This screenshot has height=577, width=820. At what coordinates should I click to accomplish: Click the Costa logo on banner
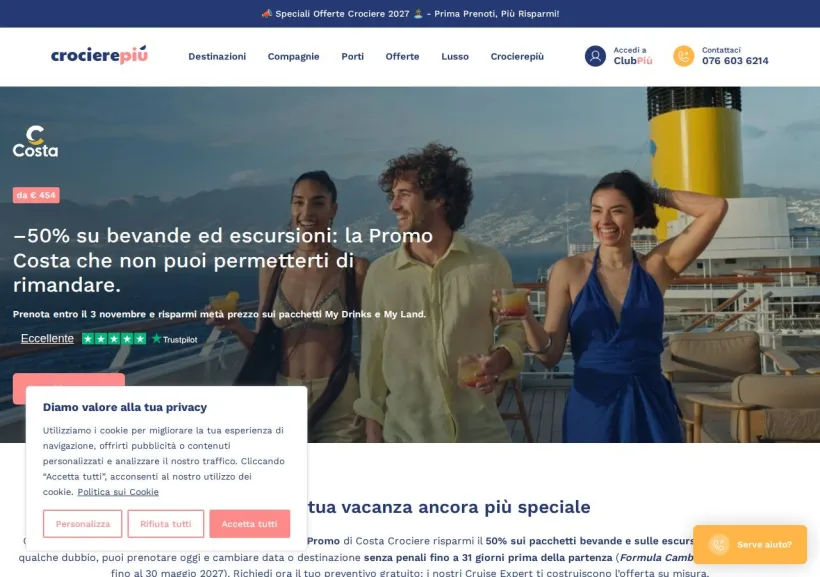click(x=35, y=141)
